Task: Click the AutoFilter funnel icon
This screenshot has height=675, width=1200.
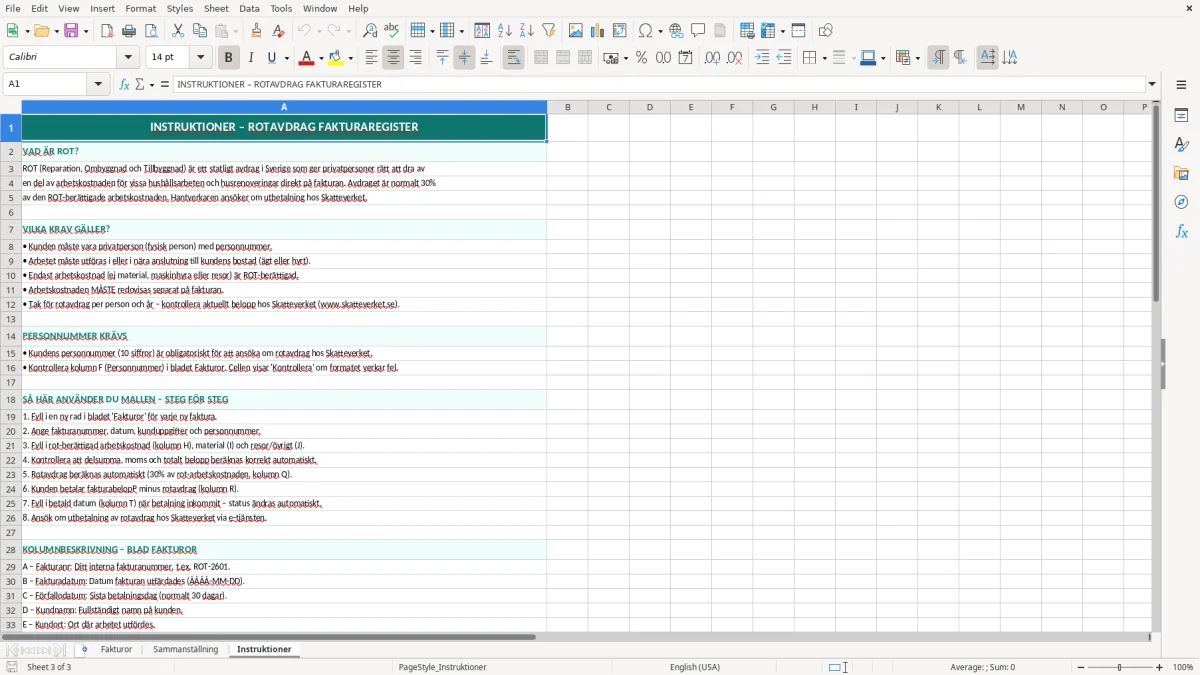Action: (549, 31)
